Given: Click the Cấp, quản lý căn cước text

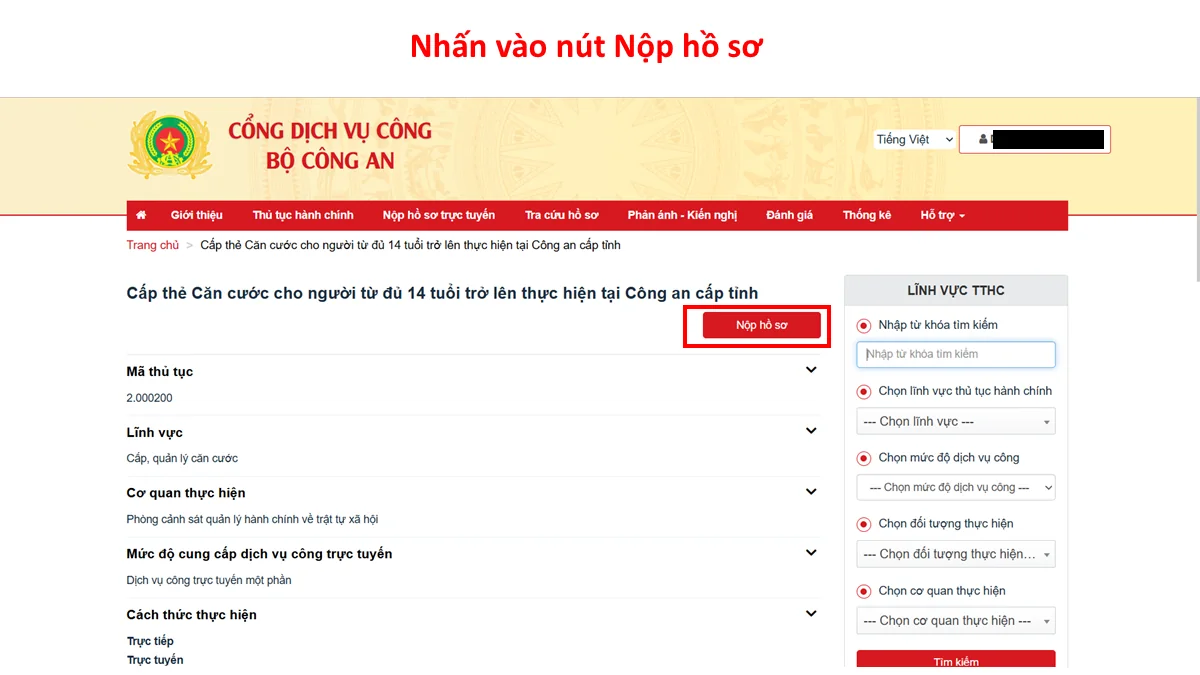Looking at the screenshot, I should tap(182, 459).
